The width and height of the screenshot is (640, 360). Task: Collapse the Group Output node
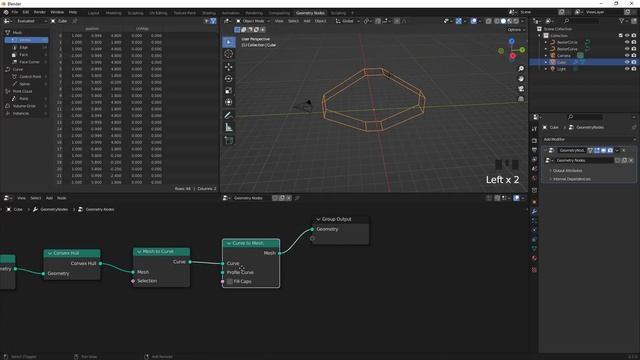(318, 219)
